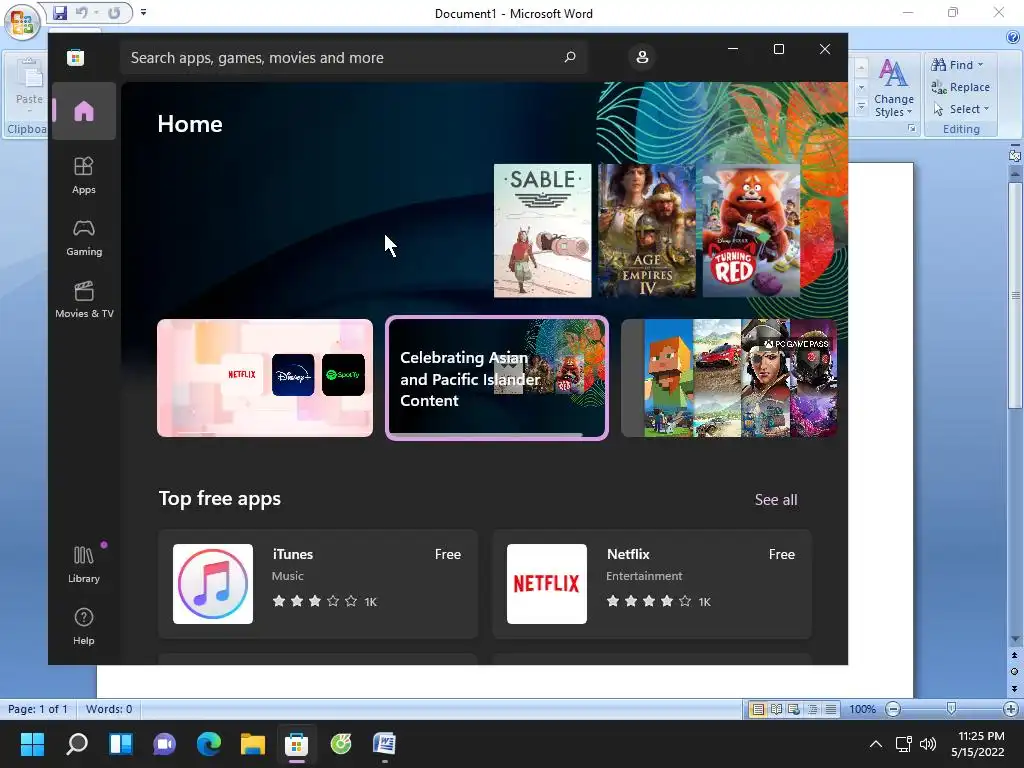Open the Sable game thumbnail
1024x768 pixels.
[542, 231]
